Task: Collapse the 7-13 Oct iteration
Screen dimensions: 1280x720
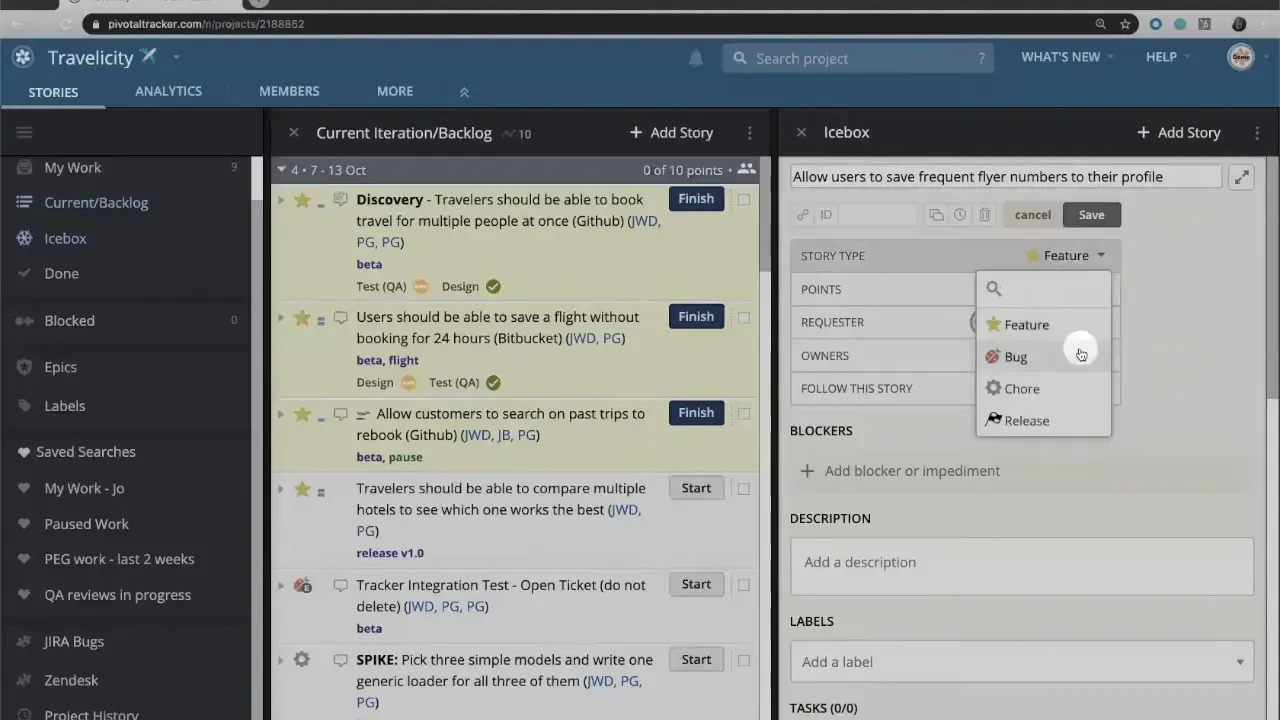Action: [281, 169]
